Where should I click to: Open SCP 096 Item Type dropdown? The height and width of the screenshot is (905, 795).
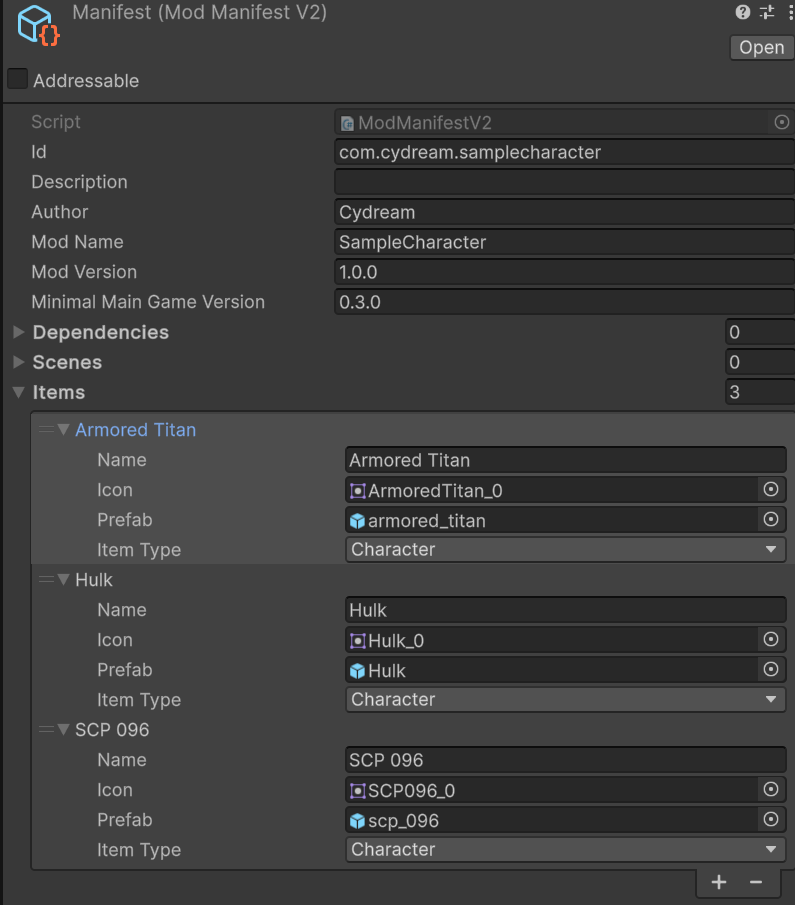coord(566,850)
